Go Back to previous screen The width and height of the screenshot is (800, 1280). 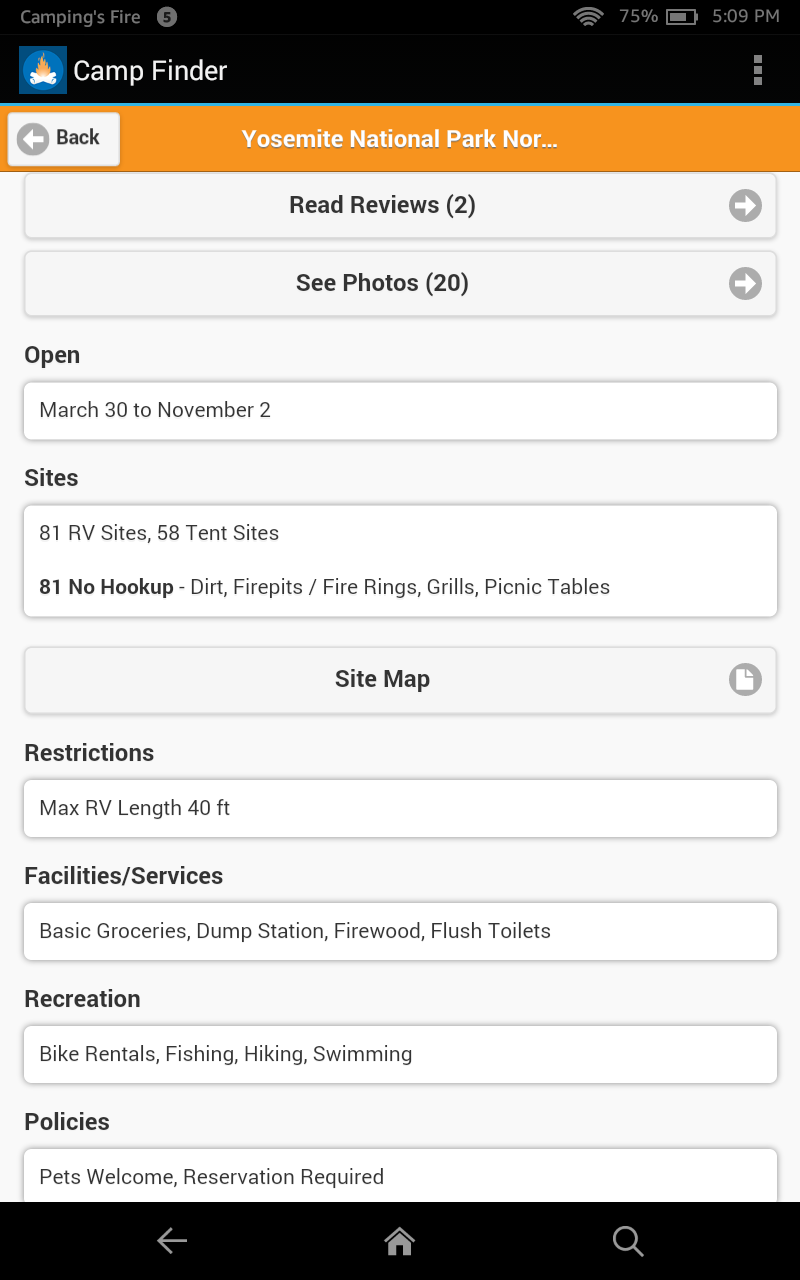(x=64, y=138)
